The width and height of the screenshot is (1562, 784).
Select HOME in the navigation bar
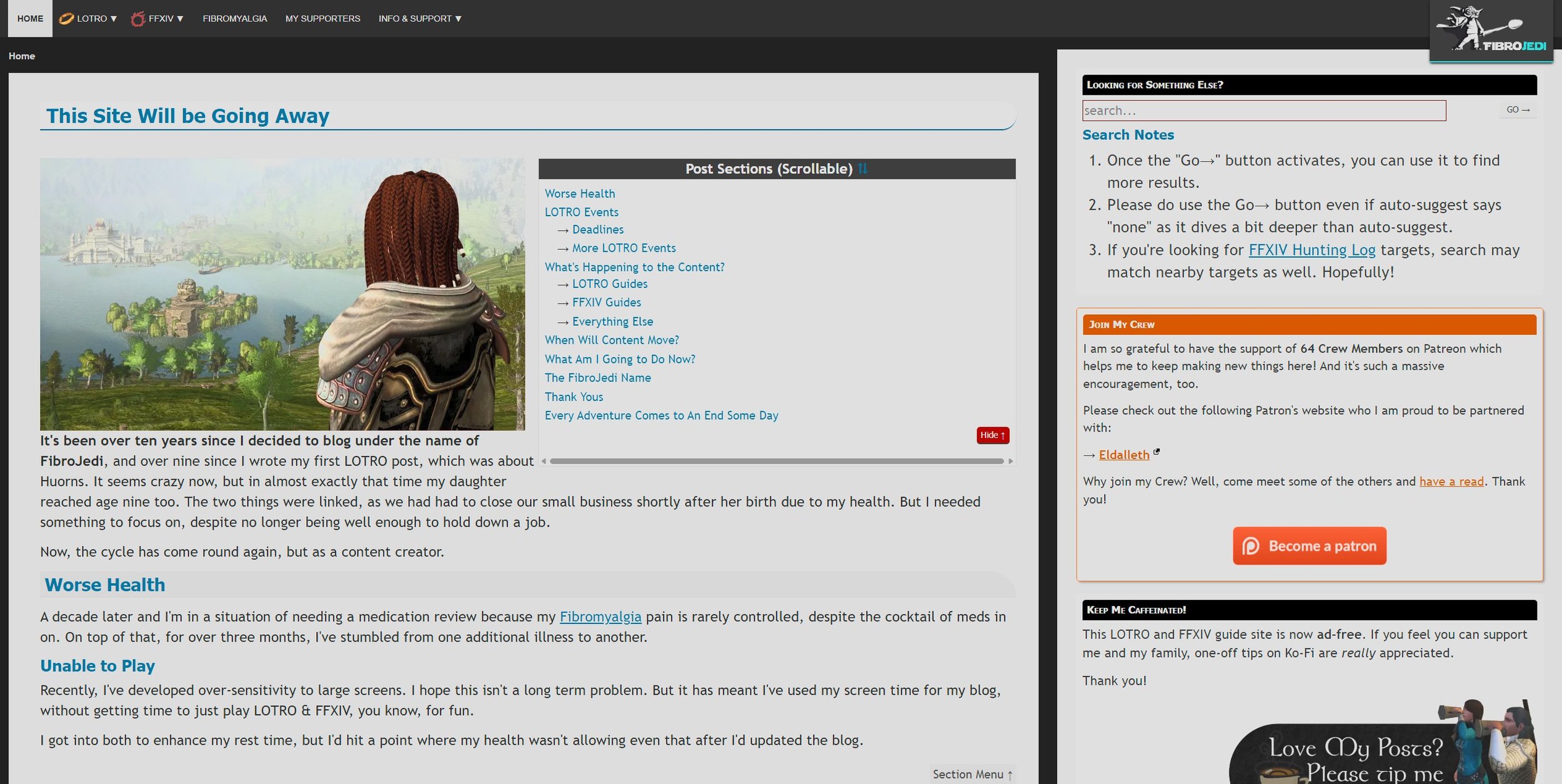[x=29, y=18]
